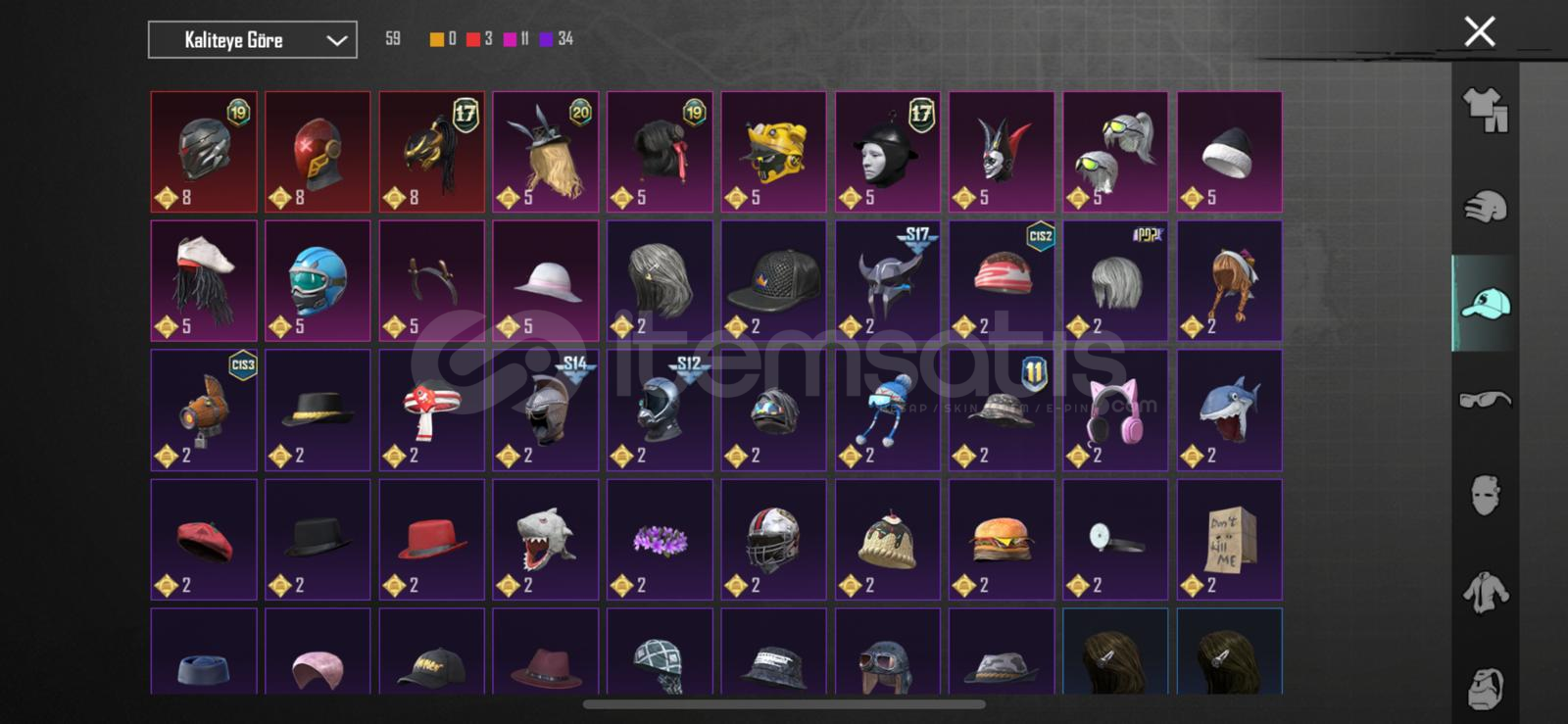This screenshot has width=1568, height=724.
Task: Select the hamburger hat item
Action: [x=1002, y=540]
